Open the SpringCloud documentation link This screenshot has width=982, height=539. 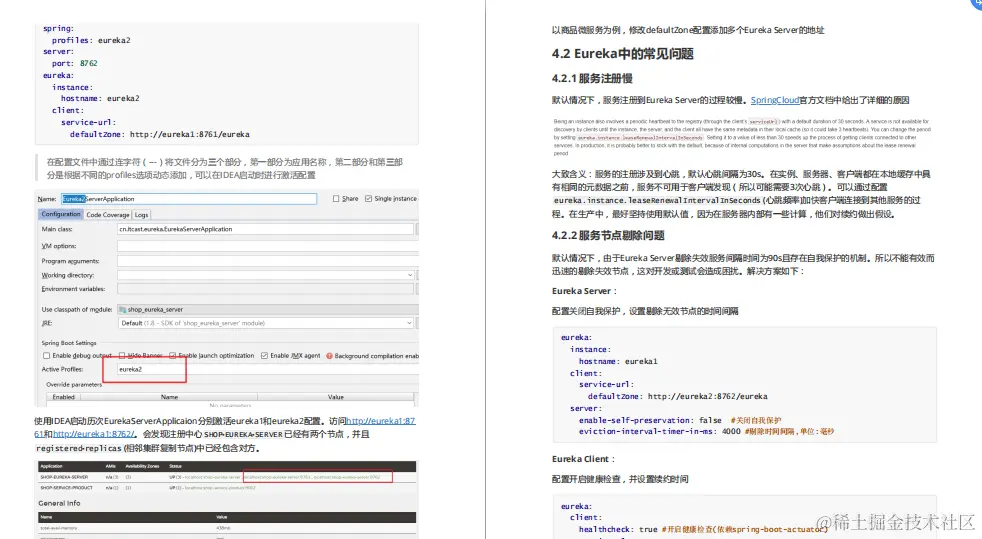[x=775, y=100]
